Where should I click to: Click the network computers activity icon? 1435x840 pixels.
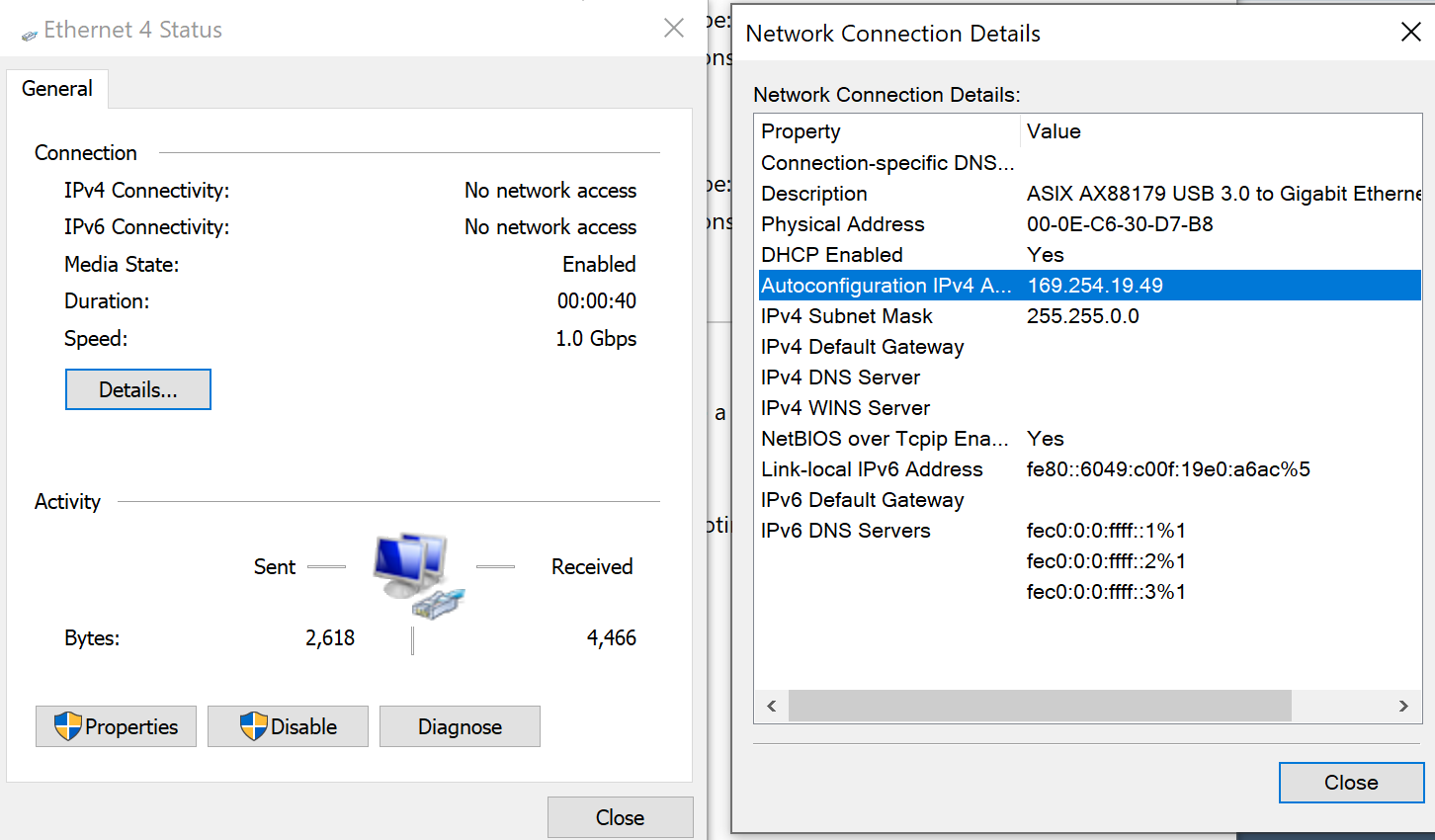tap(417, 575)
